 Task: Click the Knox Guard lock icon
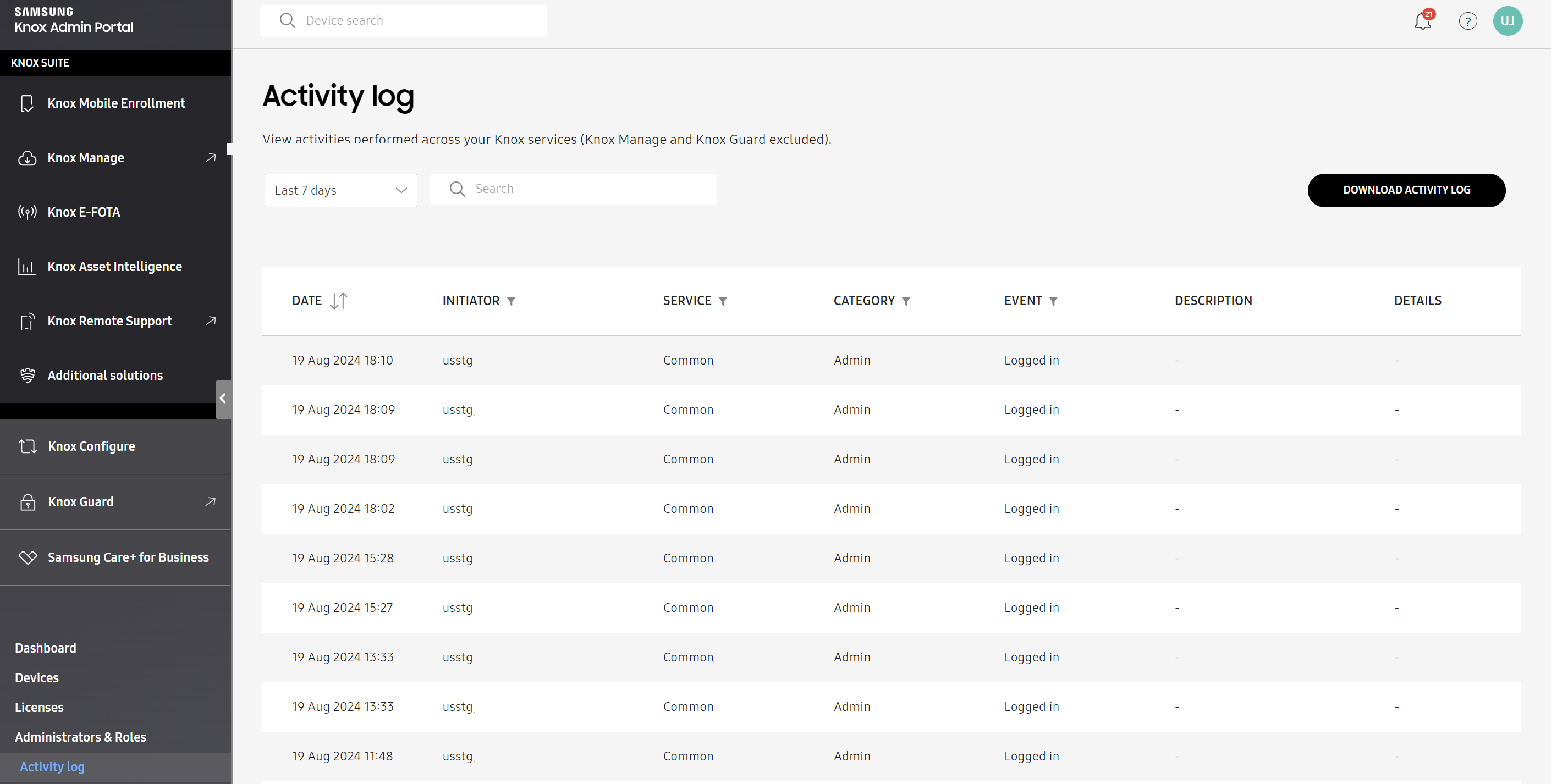point(27,502)
